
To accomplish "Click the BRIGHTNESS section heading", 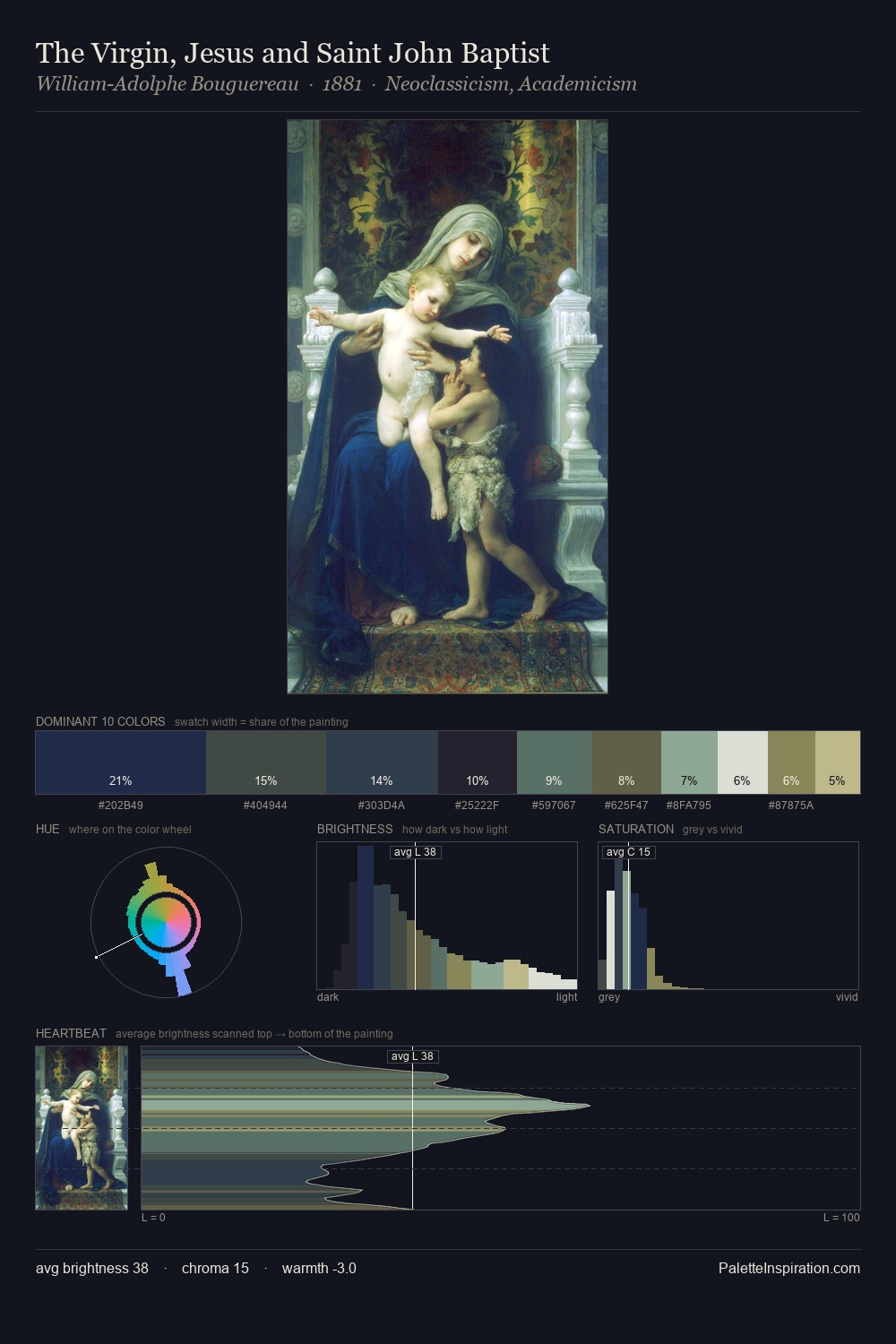I will coord(355,829).
